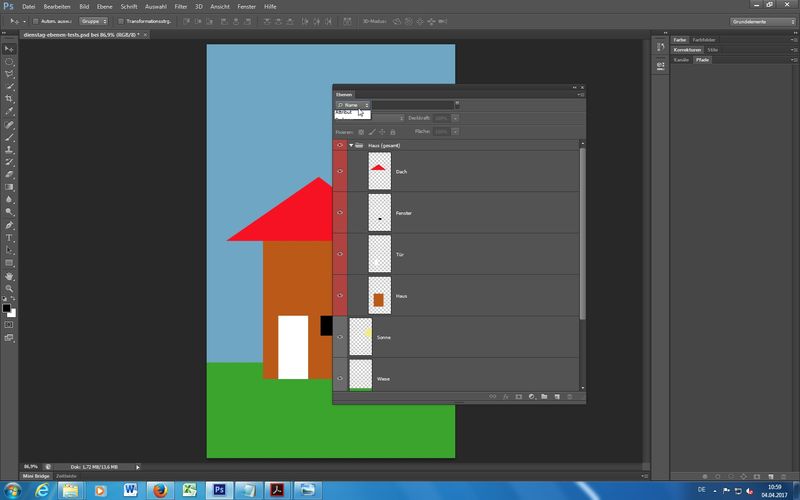800x500 pixels.
Task: Enable the Transformationsstrg. checkbox
Action: click(121, 20)
